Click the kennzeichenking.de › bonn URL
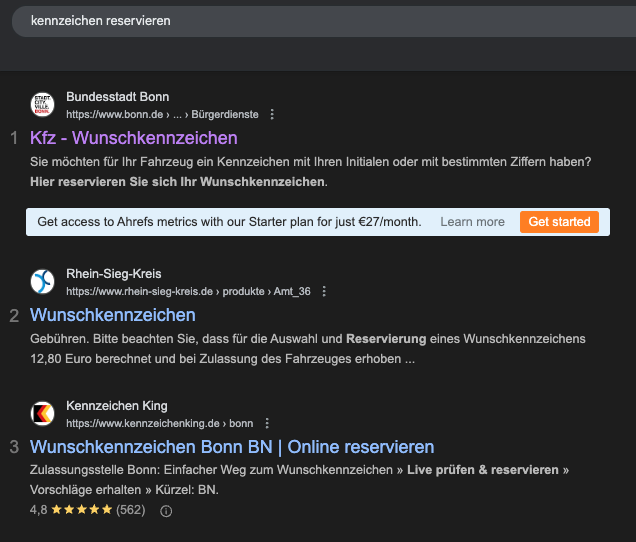This screenshot has width=636, height=542. click(x=160, y=424)
